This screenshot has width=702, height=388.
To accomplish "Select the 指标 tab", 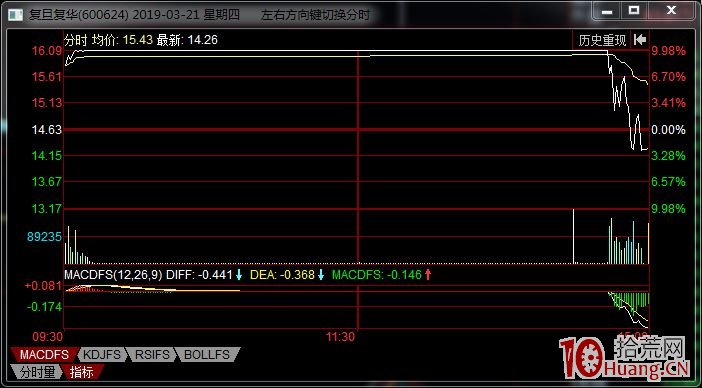I will pos(82,371).
